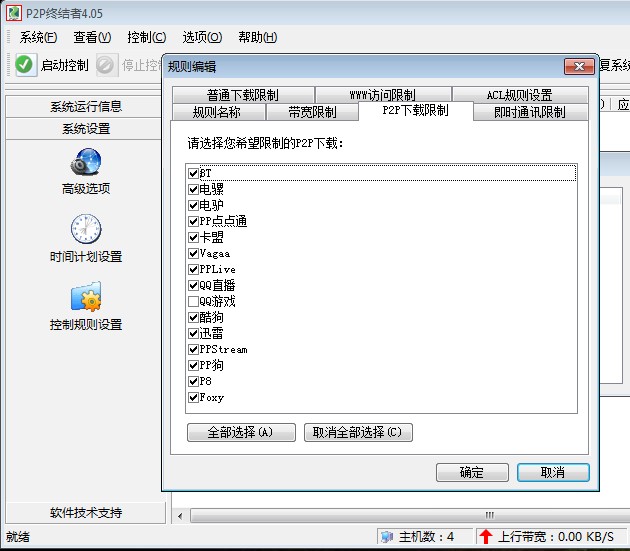Close the 规则编辑 dialog with red X

pos(579,66)
